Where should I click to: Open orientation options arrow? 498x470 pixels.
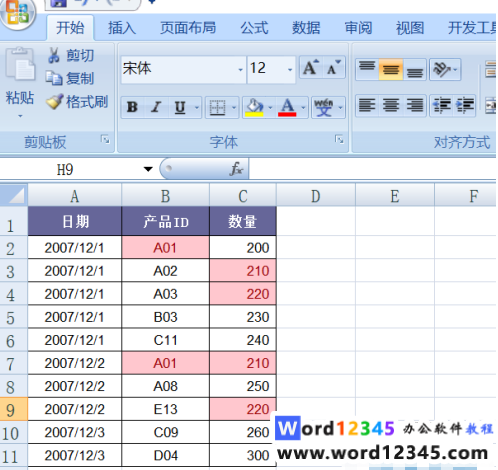coord(456,69)
